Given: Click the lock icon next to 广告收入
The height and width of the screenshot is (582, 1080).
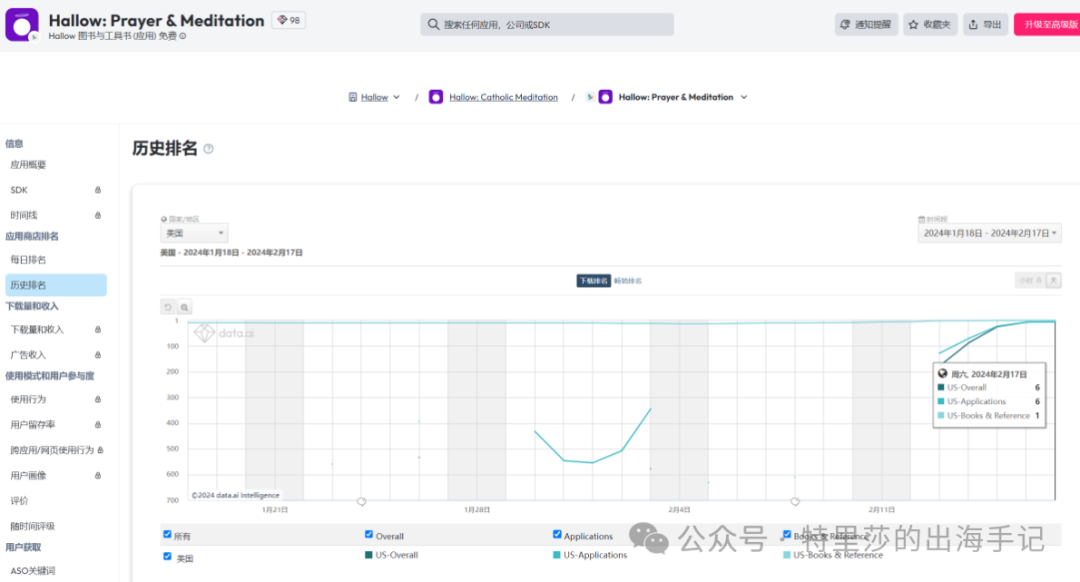Looking at the screenshot, I should (98, 355).
